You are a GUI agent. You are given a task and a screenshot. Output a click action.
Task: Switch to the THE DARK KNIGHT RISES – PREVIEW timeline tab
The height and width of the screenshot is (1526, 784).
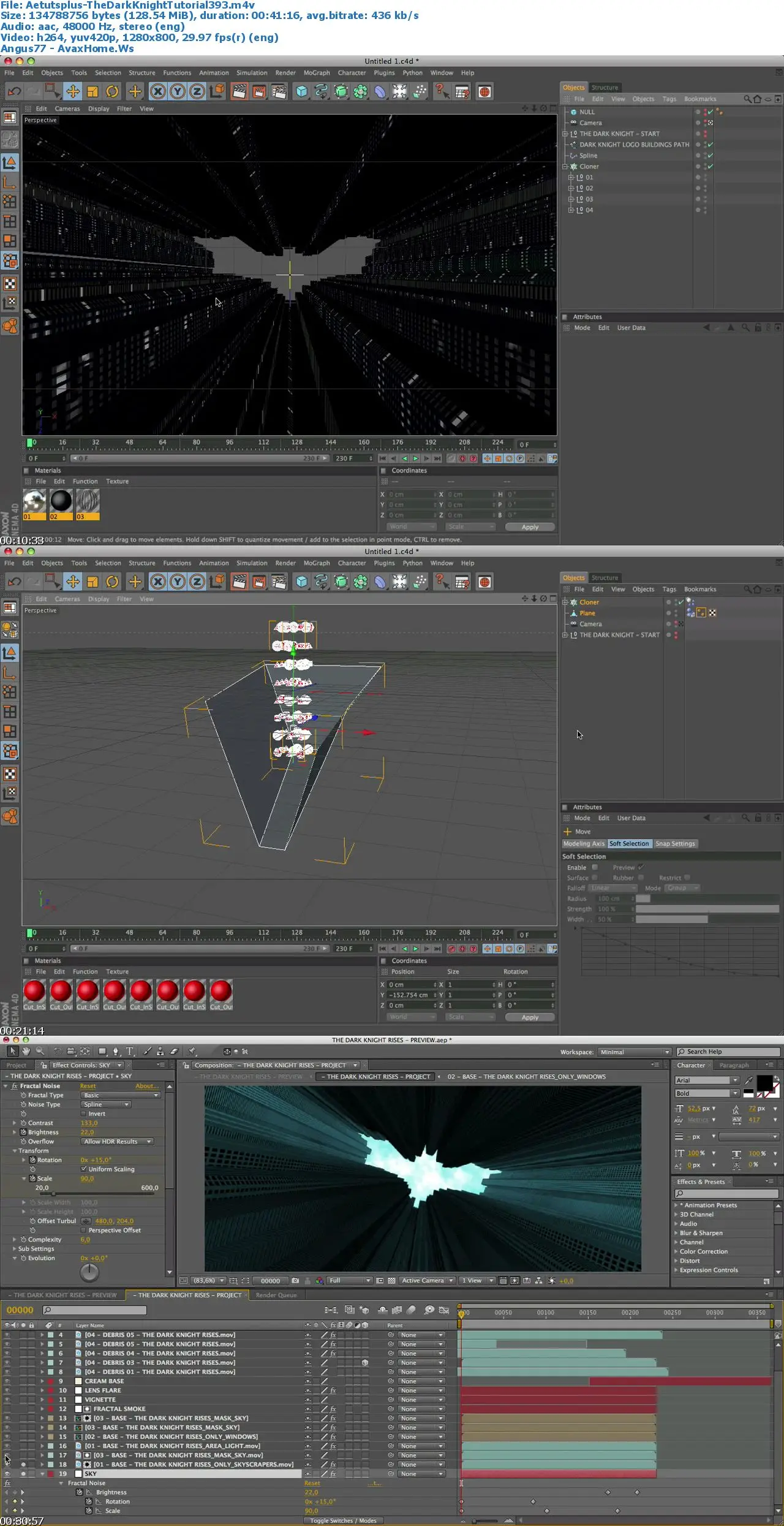[63, 1295]
